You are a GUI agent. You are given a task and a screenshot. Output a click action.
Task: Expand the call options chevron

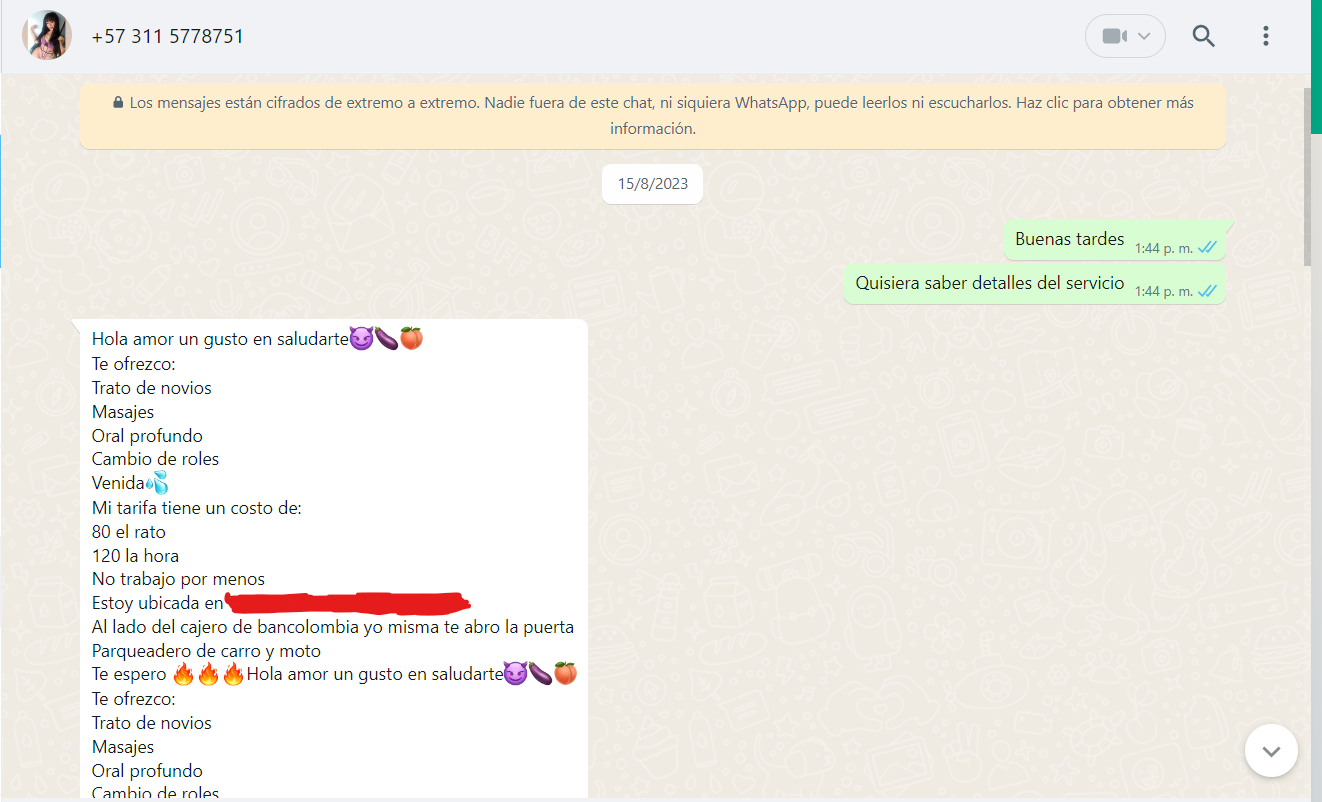pyautogui.click(x=1145, y=37)
